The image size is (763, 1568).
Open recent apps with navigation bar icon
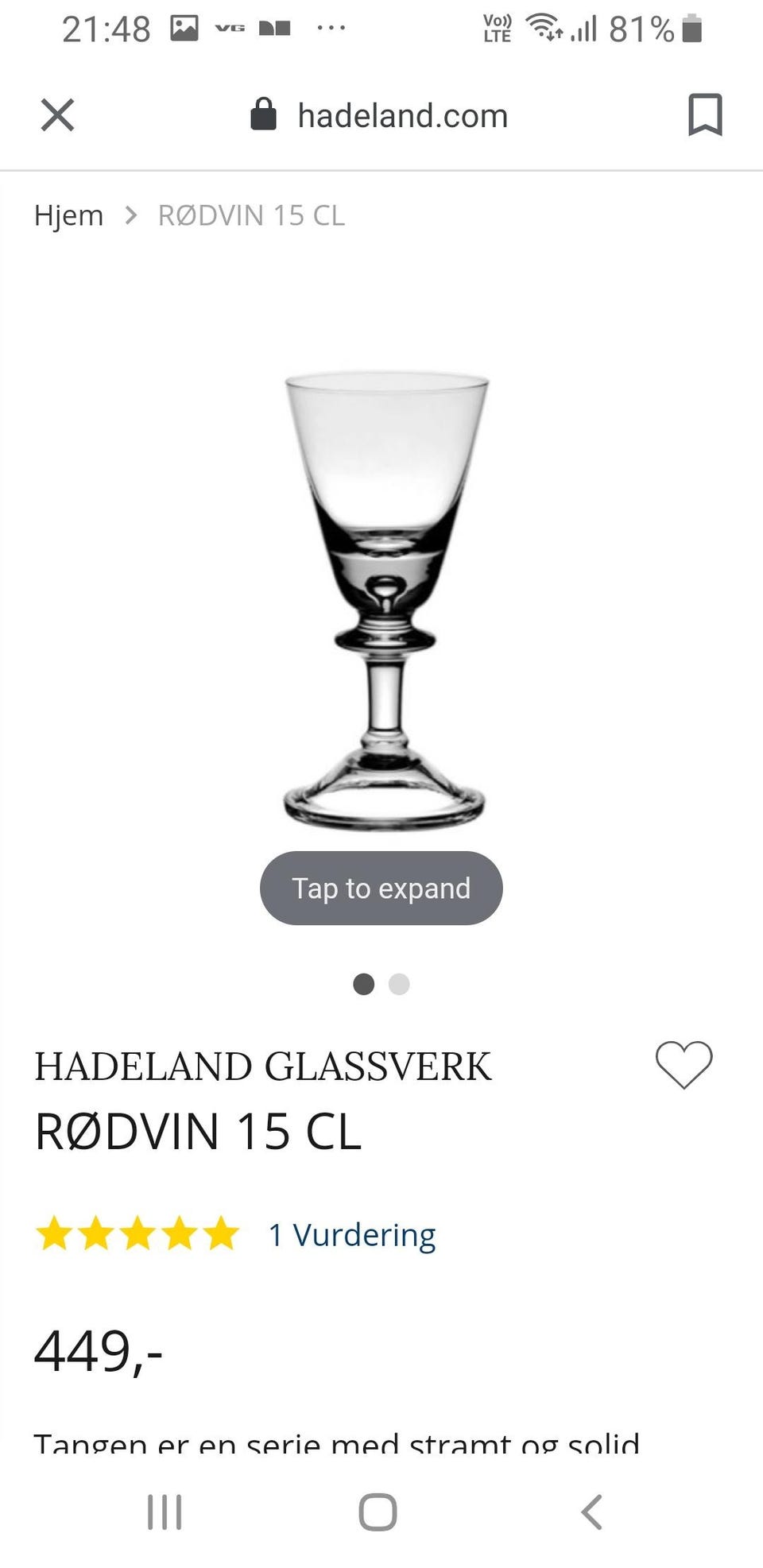[165, 1512]
